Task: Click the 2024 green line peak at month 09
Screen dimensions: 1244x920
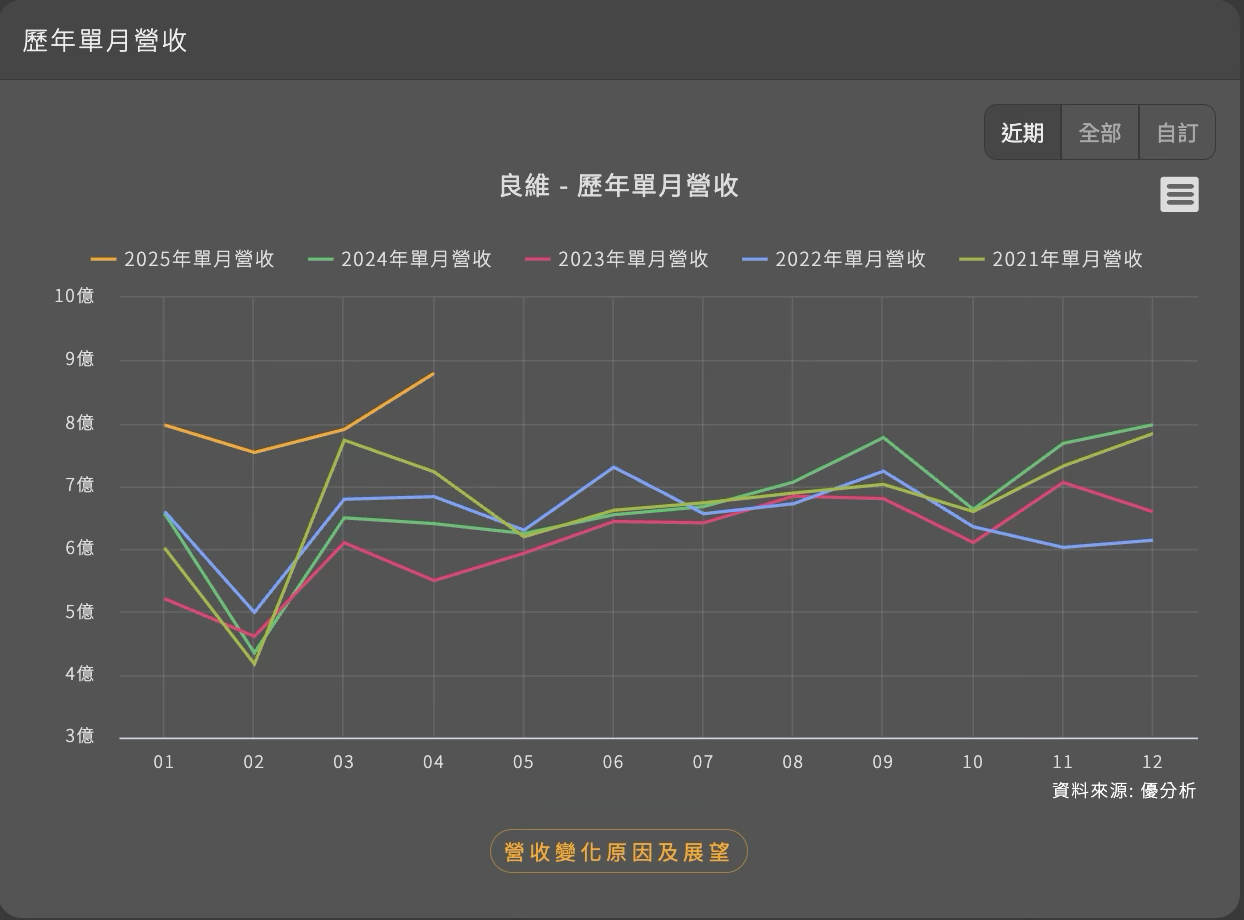Action: [x=882, y=437]
